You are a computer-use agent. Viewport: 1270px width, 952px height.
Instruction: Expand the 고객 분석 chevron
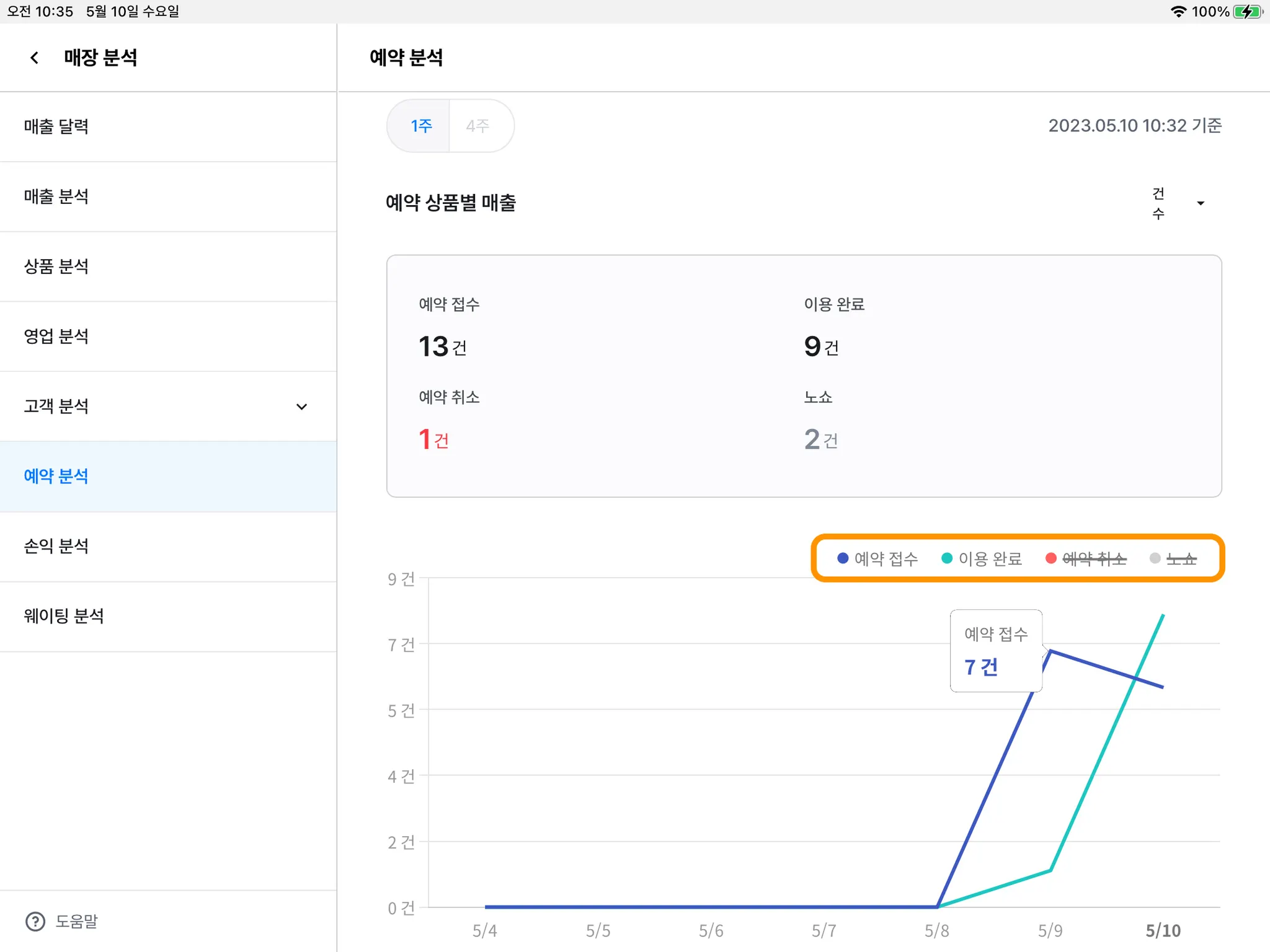tap(301, 407)
